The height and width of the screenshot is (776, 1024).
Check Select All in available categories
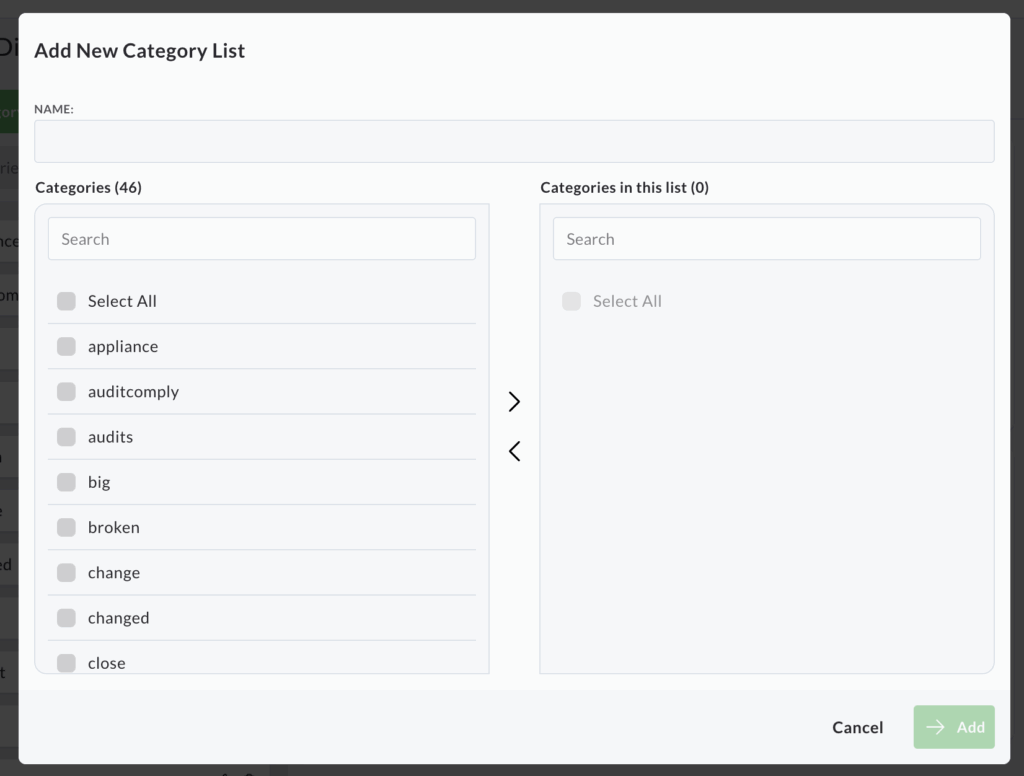pos(67,301)
